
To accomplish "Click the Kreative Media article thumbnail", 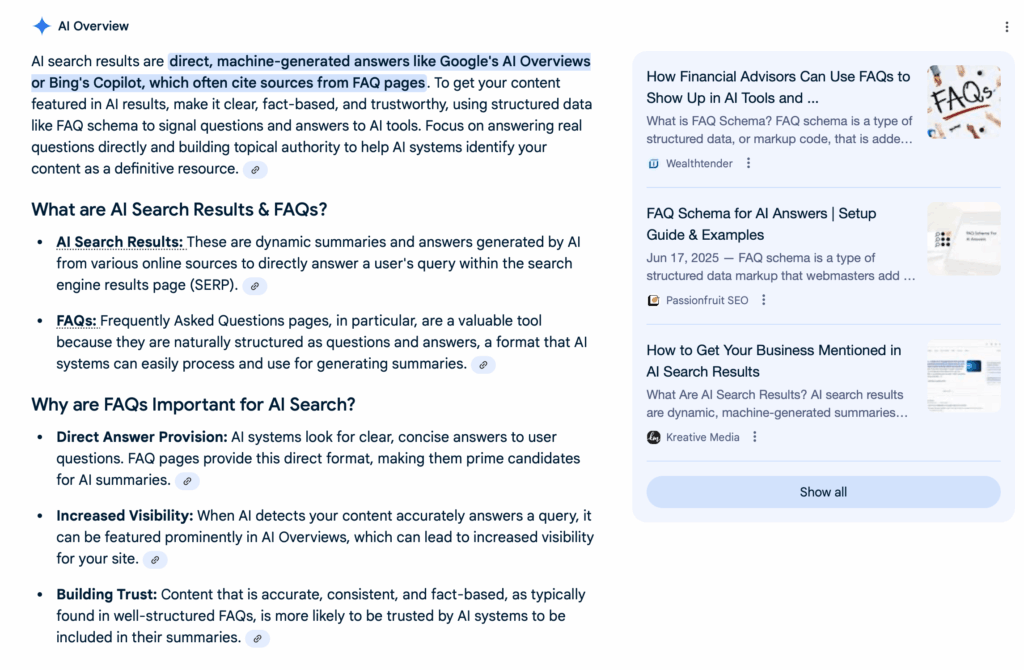I will (x=963, y=376).
